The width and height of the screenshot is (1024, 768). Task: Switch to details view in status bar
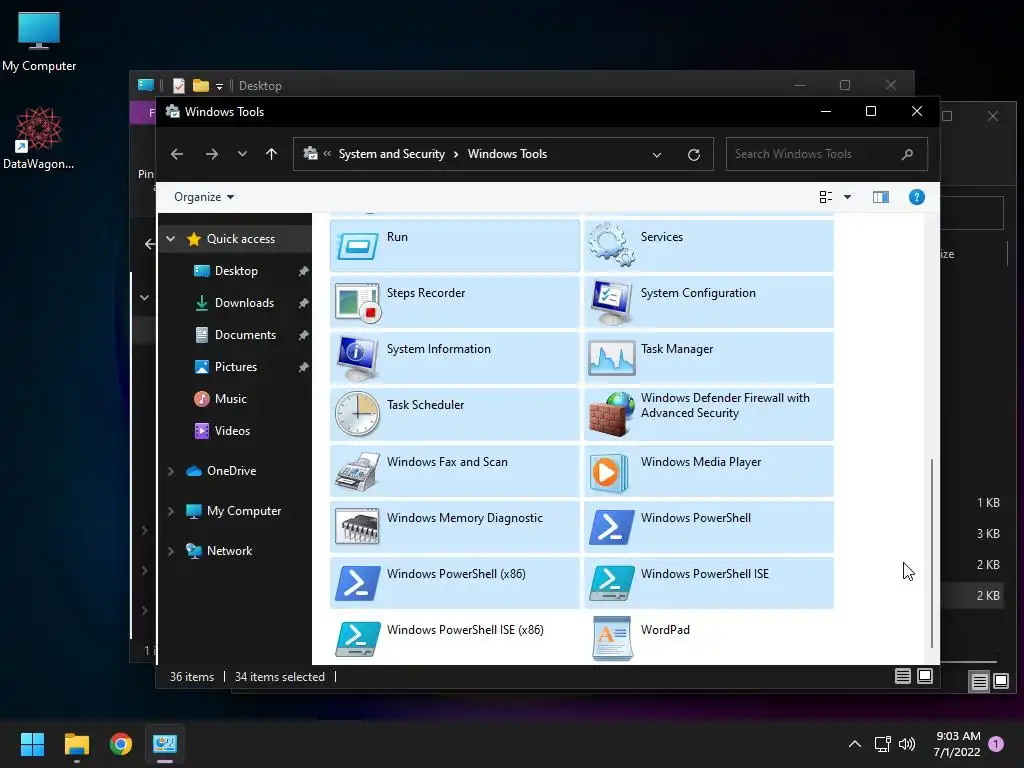(x=903, y=676)
